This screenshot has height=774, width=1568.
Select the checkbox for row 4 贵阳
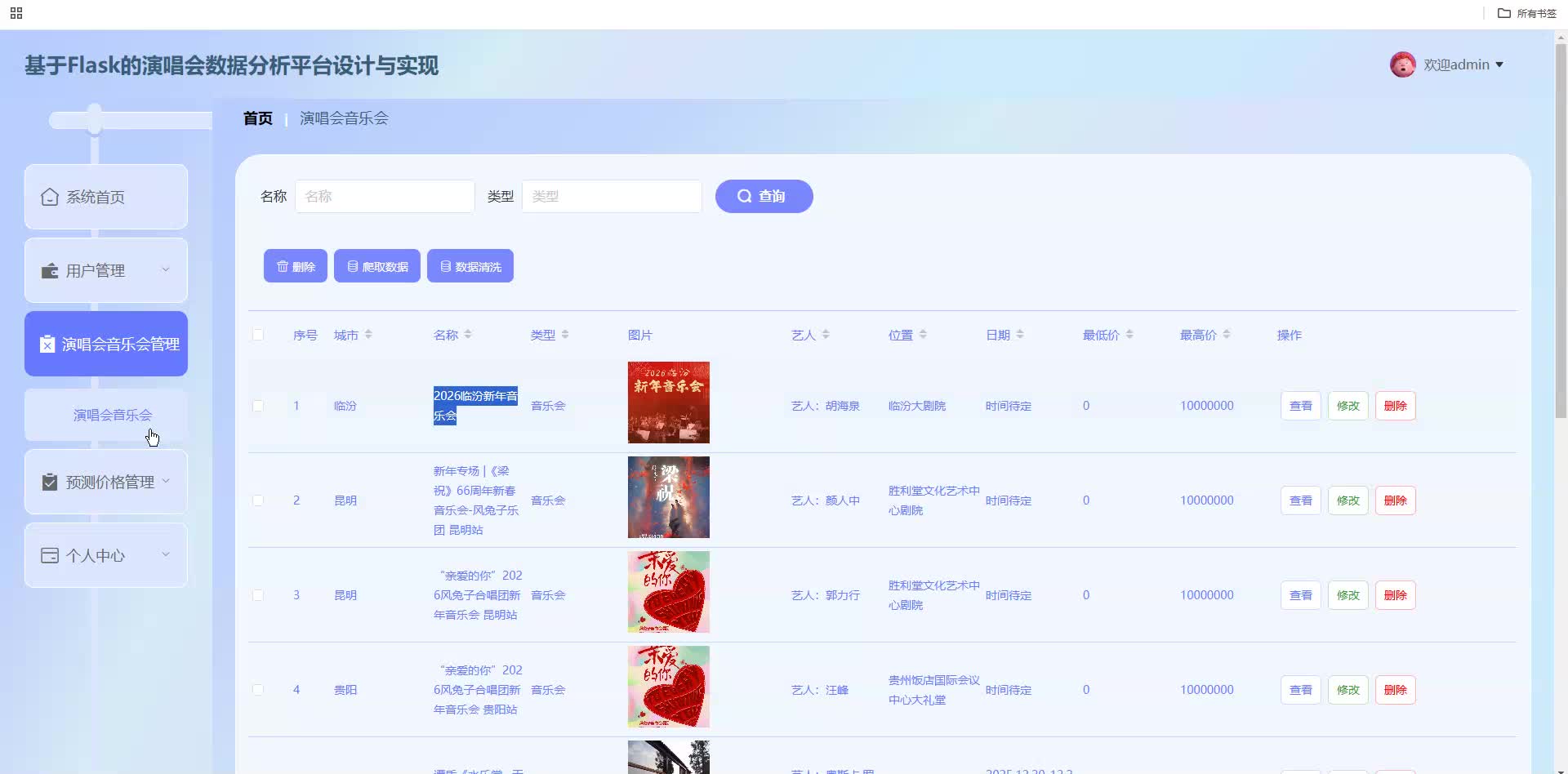click(258, 690)
